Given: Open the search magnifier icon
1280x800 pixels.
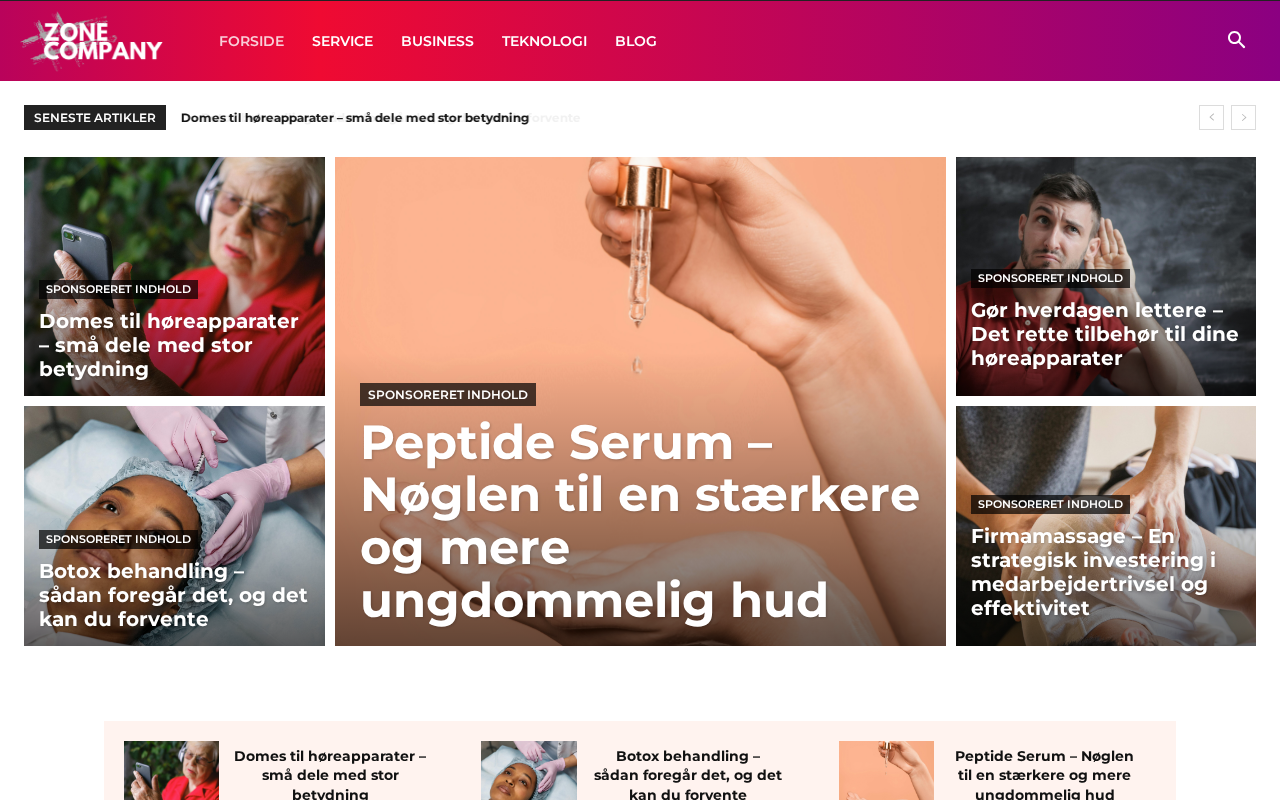Looking at the screenshot, I should point(1236,40).
